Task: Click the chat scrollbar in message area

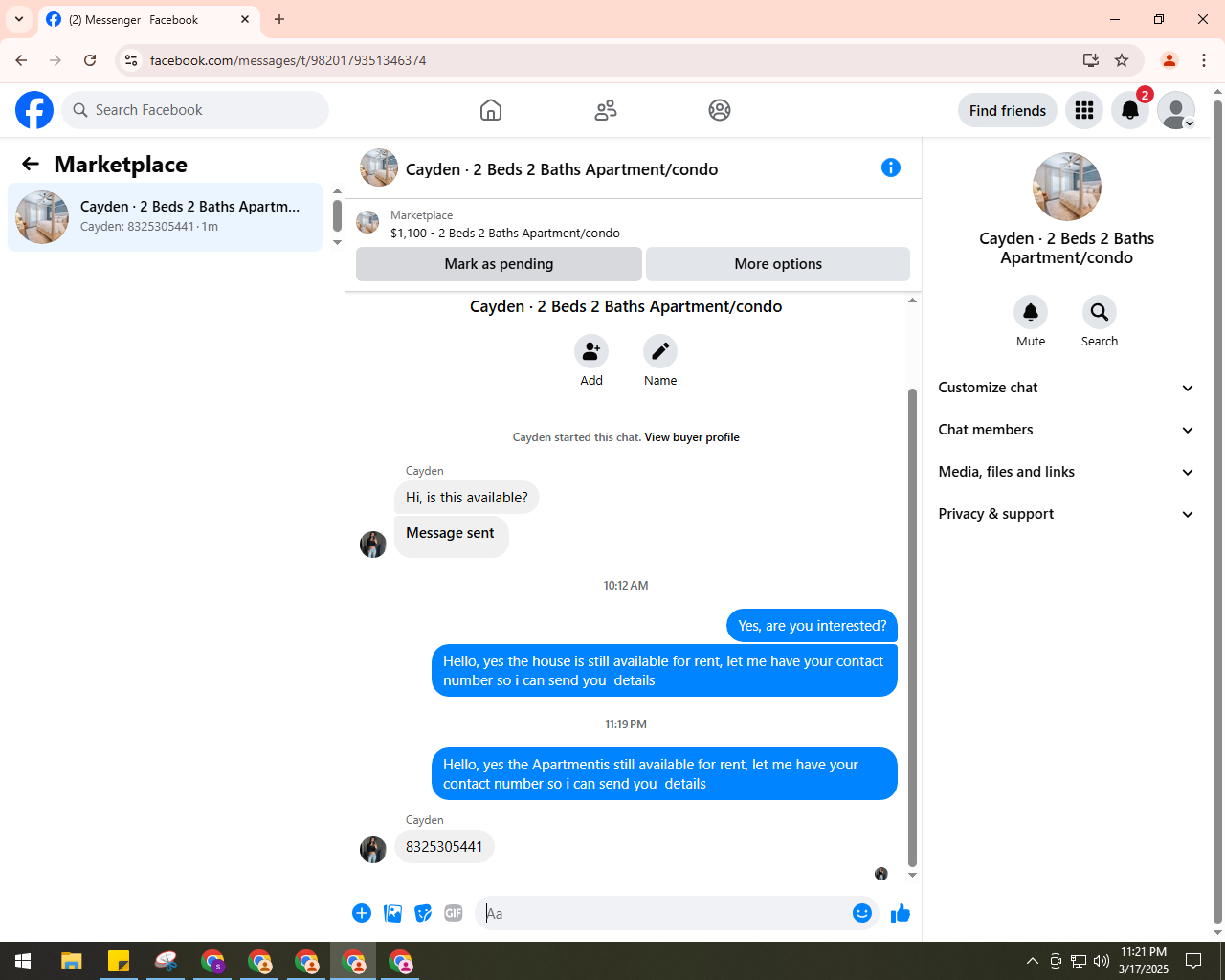Action: [x=912, y=627]
